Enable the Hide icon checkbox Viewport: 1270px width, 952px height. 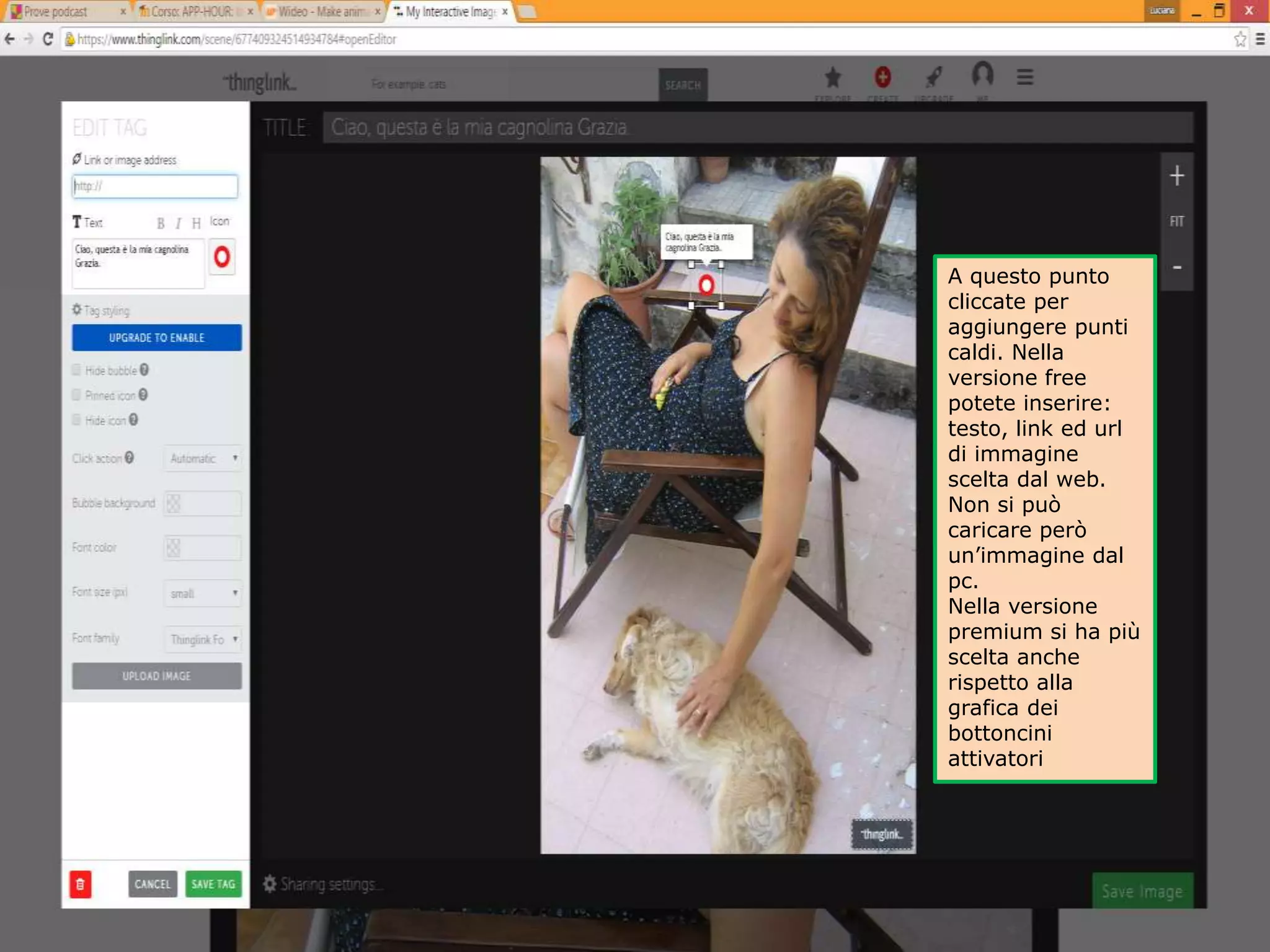pyautogui.click(x=76, y=420)
